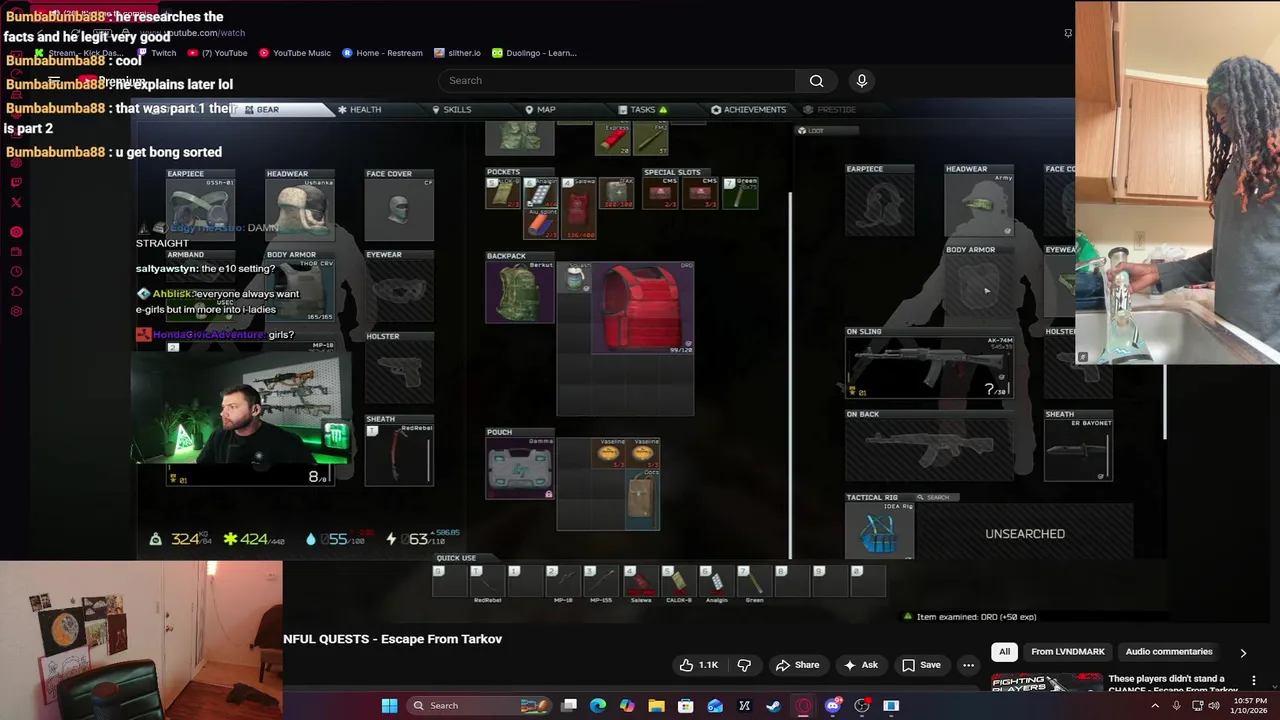Viewport: 1280px width, 720px height.
Task: Open the Twitch bookmark
Action: (157, 53)
